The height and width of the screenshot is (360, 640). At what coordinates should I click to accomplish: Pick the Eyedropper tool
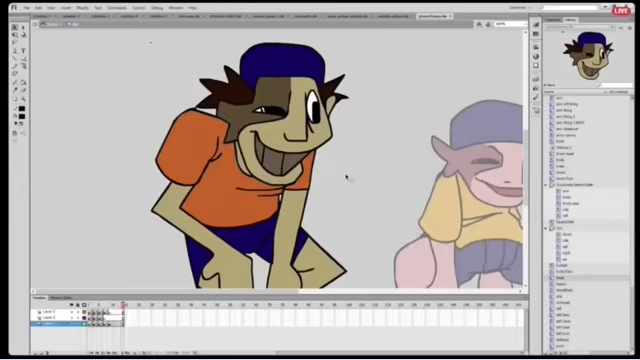[15, 90]
